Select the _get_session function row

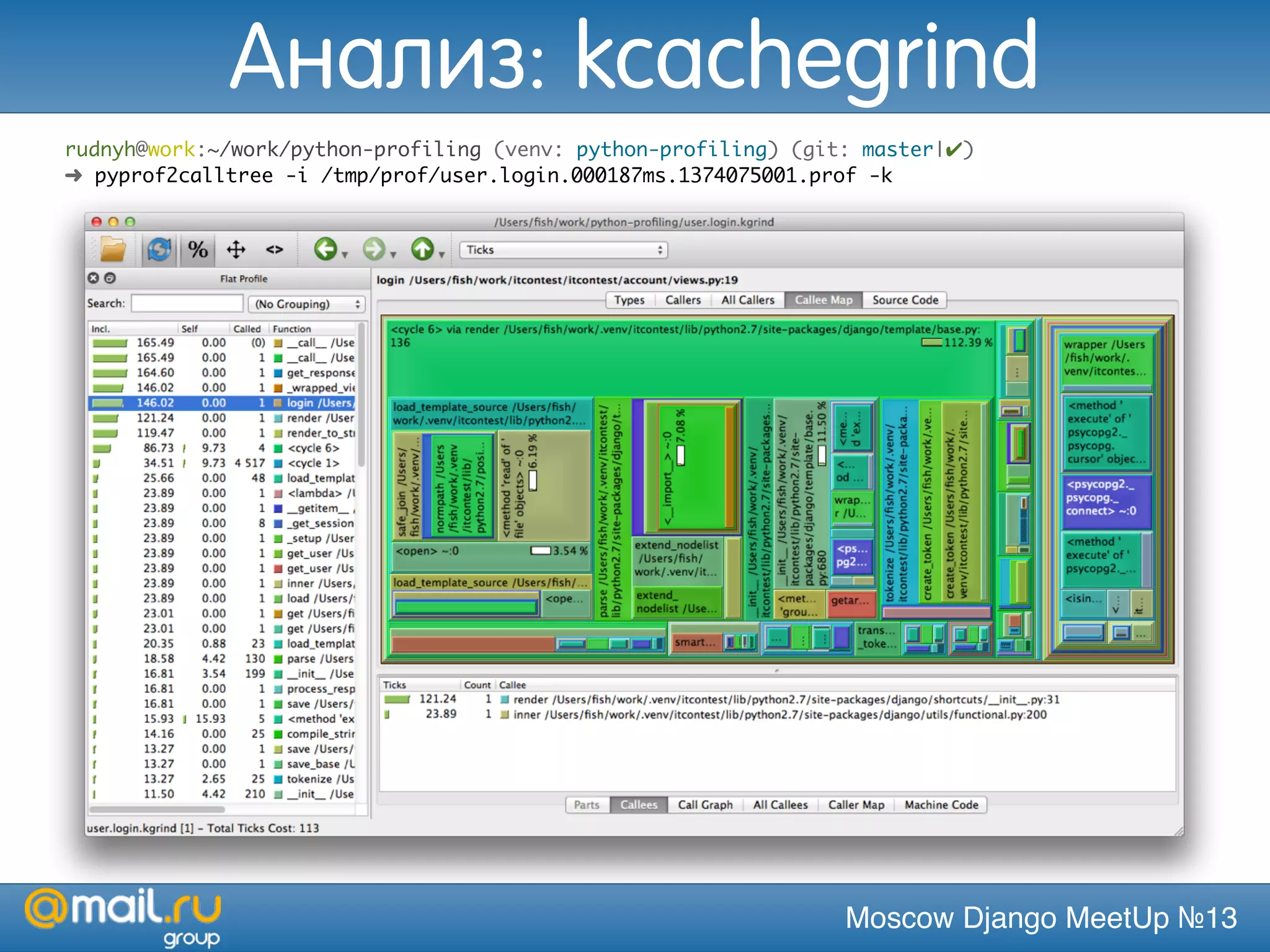(223, 523)
